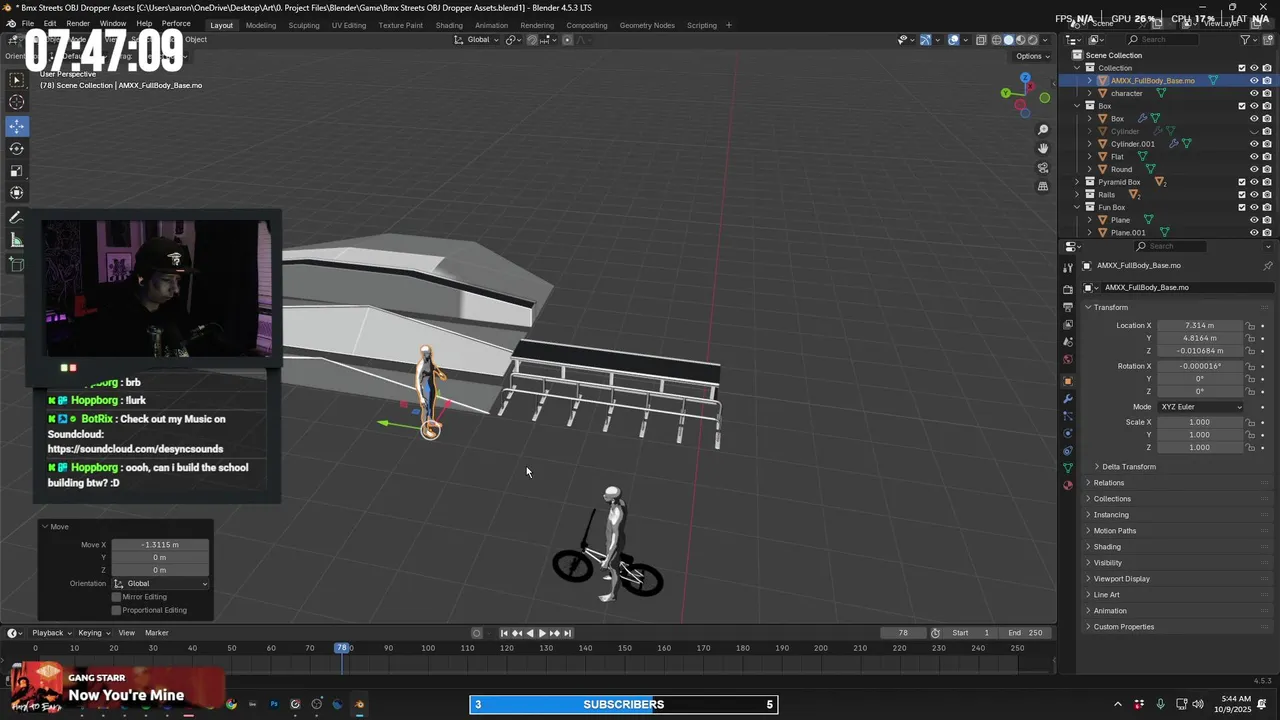Enable the Mirror Editing checkbox
Image resolution: width=1280 pixels, height=720 pixels.
(x=116, y=597)
